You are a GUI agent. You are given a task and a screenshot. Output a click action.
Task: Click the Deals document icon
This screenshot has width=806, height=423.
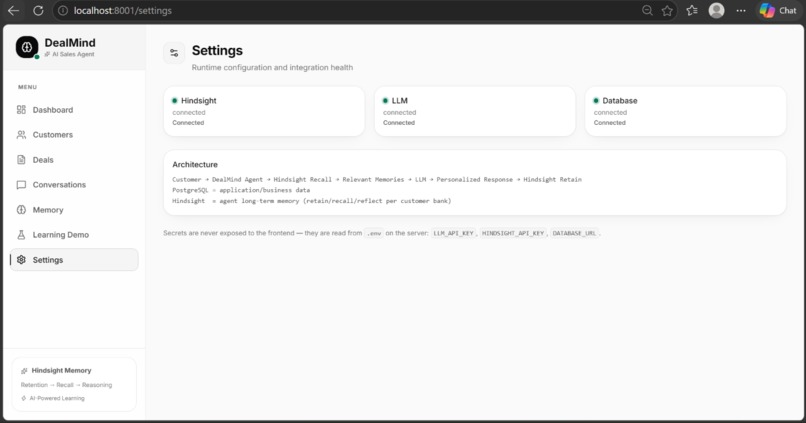21,160
